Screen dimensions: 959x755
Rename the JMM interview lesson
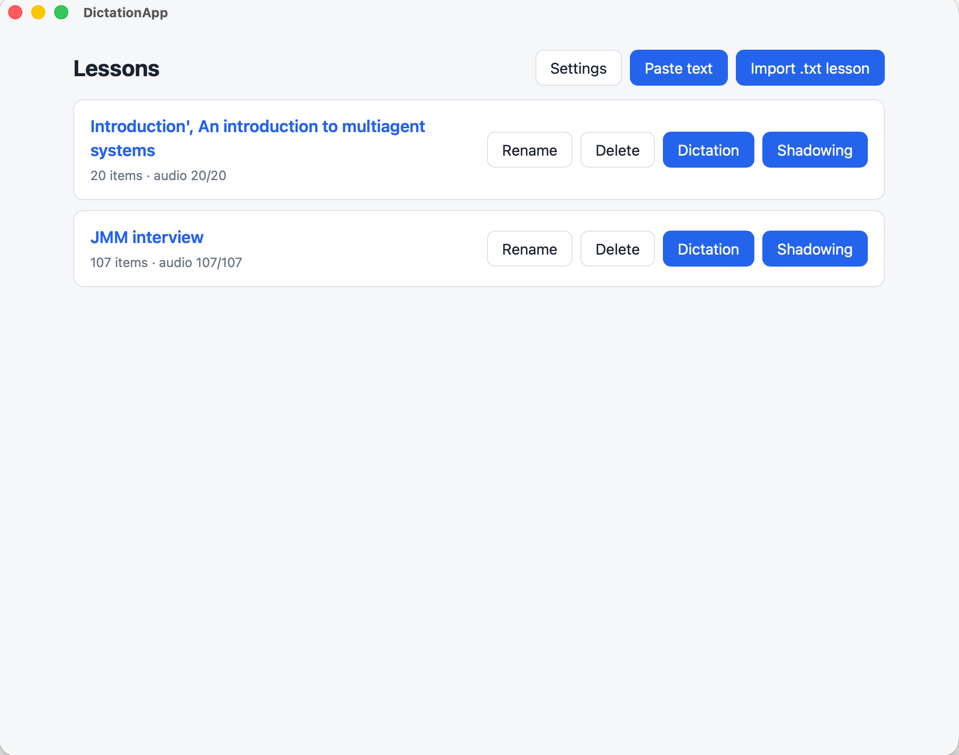click(530, 249)
